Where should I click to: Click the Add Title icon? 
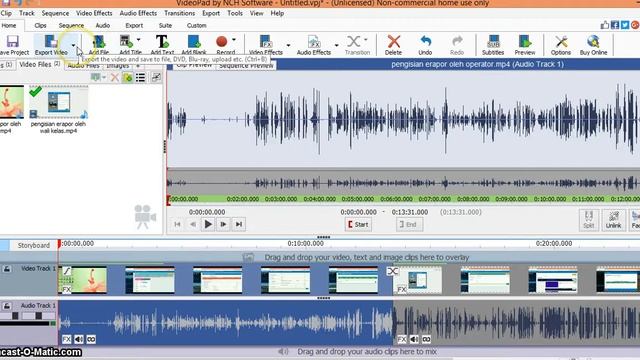point(126,42)
